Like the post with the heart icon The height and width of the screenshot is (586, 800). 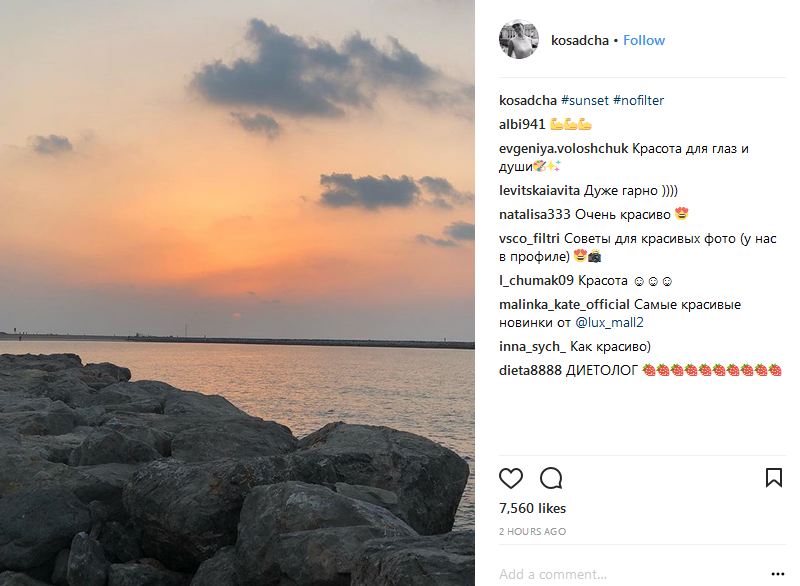[x=511, y=478]
